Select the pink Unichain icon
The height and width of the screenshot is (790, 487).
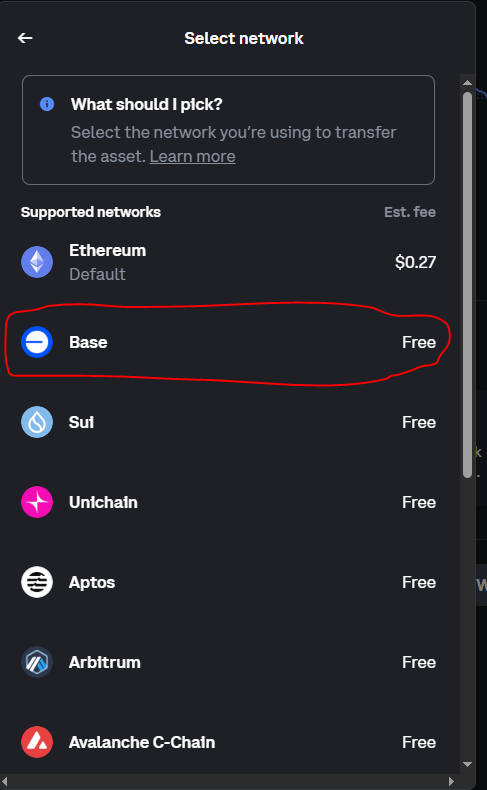[37, 502]
